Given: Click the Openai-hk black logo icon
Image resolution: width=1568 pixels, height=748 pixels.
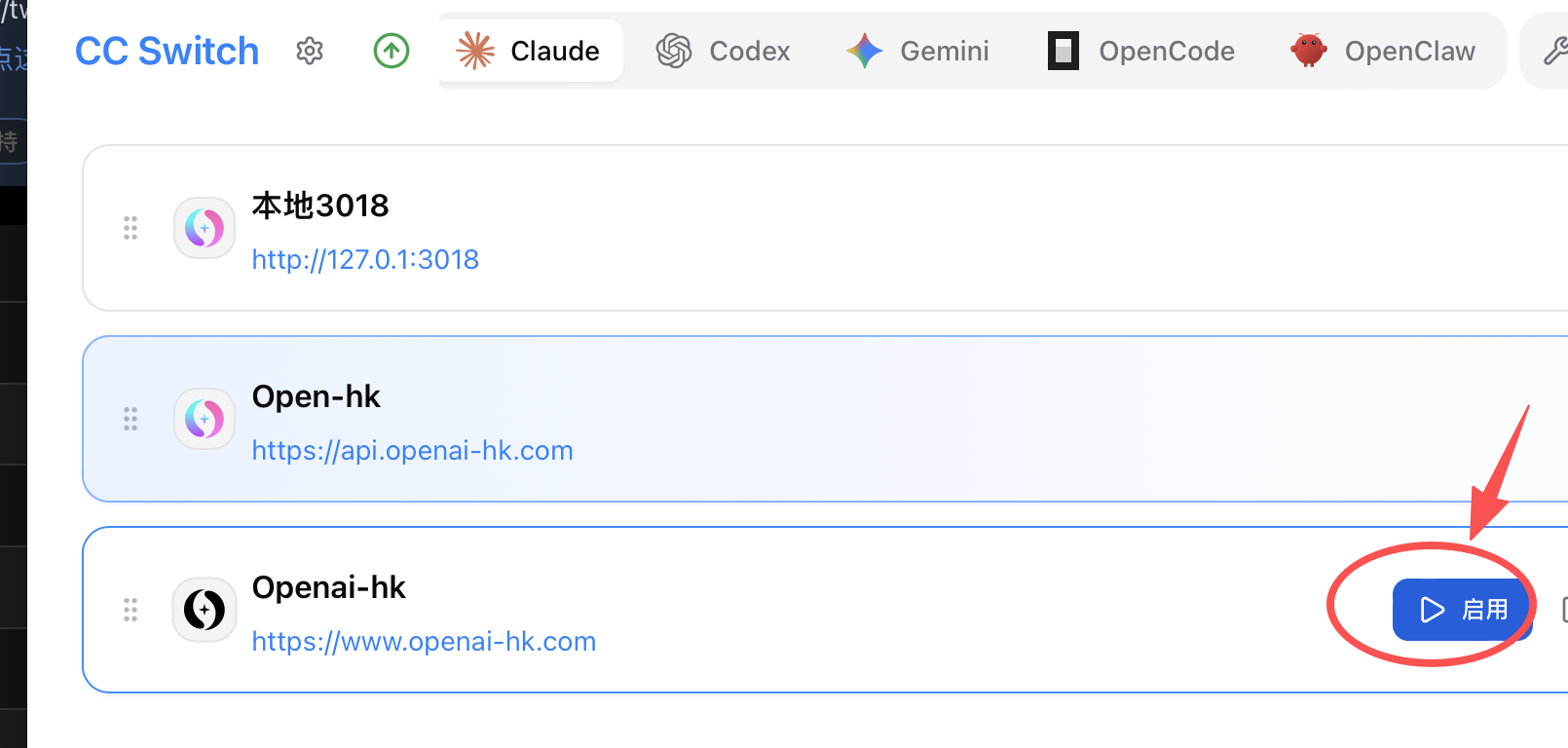Looking at the screenshot, I should point(205,610).
